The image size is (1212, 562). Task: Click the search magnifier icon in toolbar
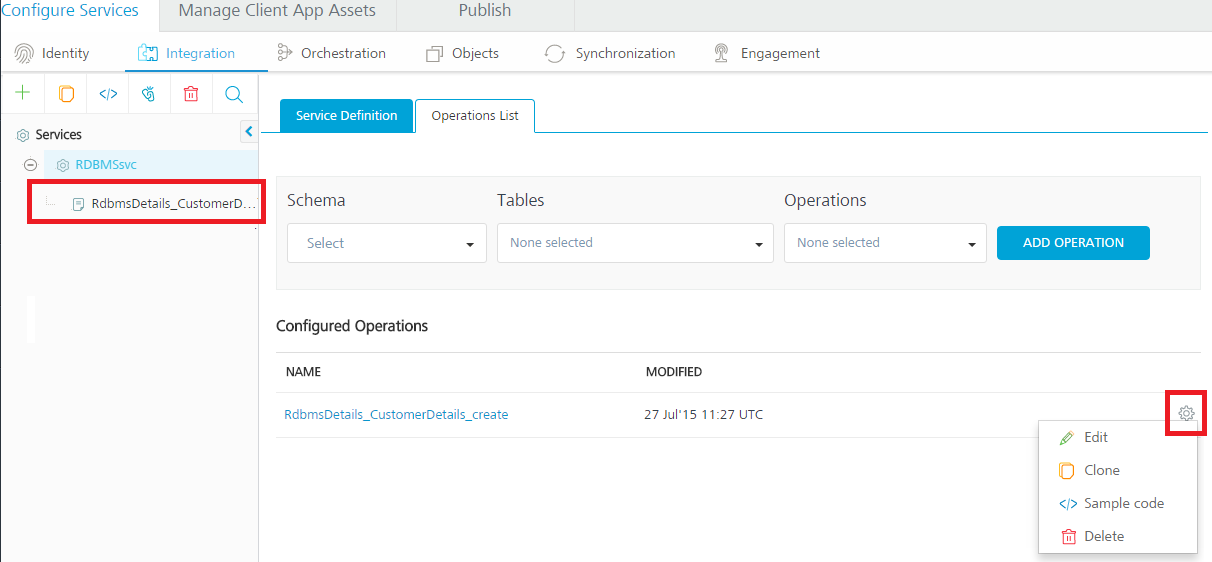coord(234,94)
